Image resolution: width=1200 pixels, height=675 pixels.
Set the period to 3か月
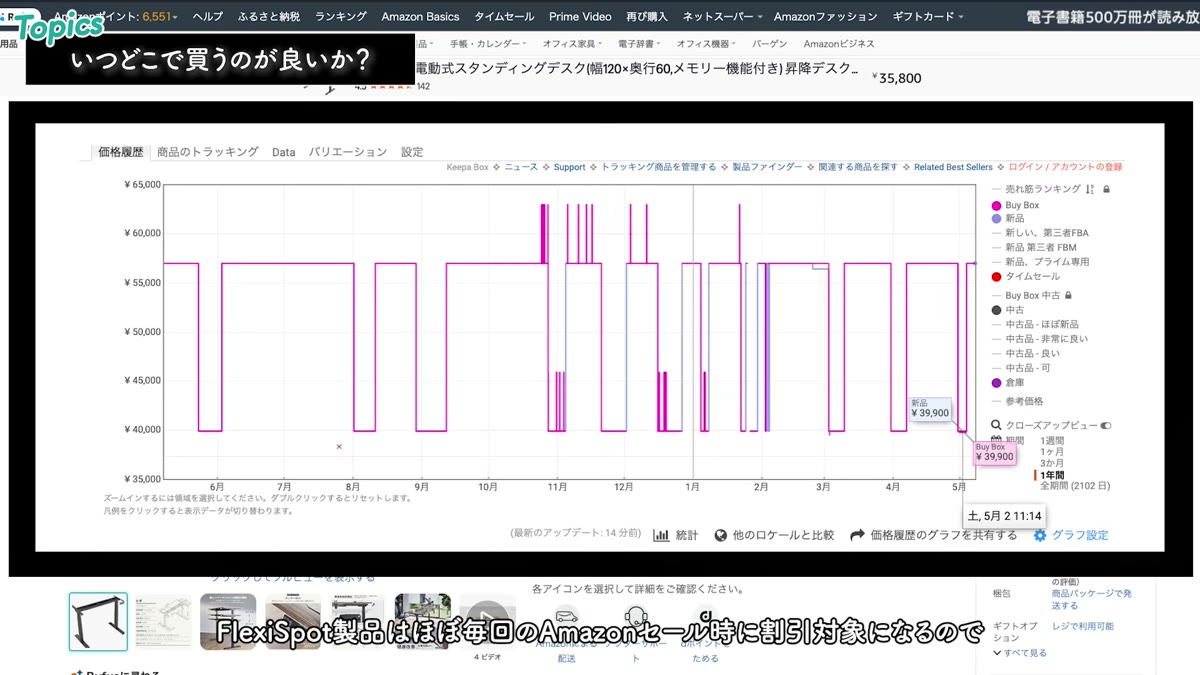click(x=1052, y=463)
